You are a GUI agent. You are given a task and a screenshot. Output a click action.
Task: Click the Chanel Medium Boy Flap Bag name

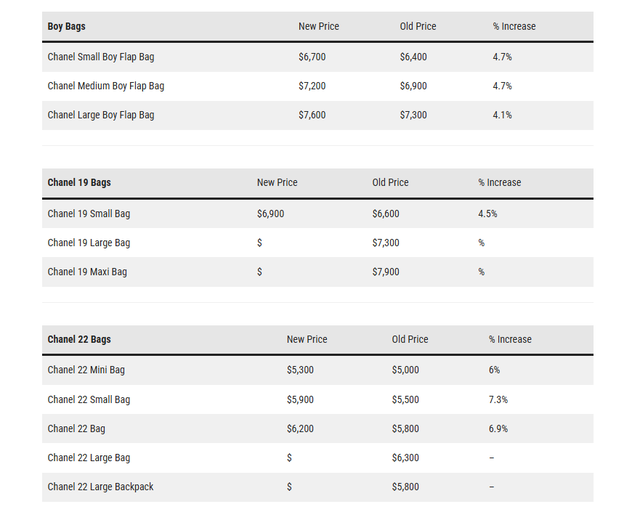(x=106, y=86)
